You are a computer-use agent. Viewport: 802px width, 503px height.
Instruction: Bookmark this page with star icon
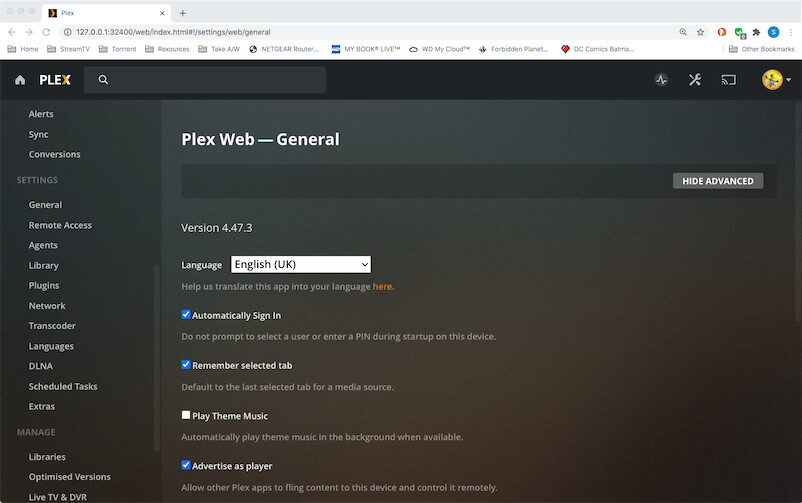(700, 32)
